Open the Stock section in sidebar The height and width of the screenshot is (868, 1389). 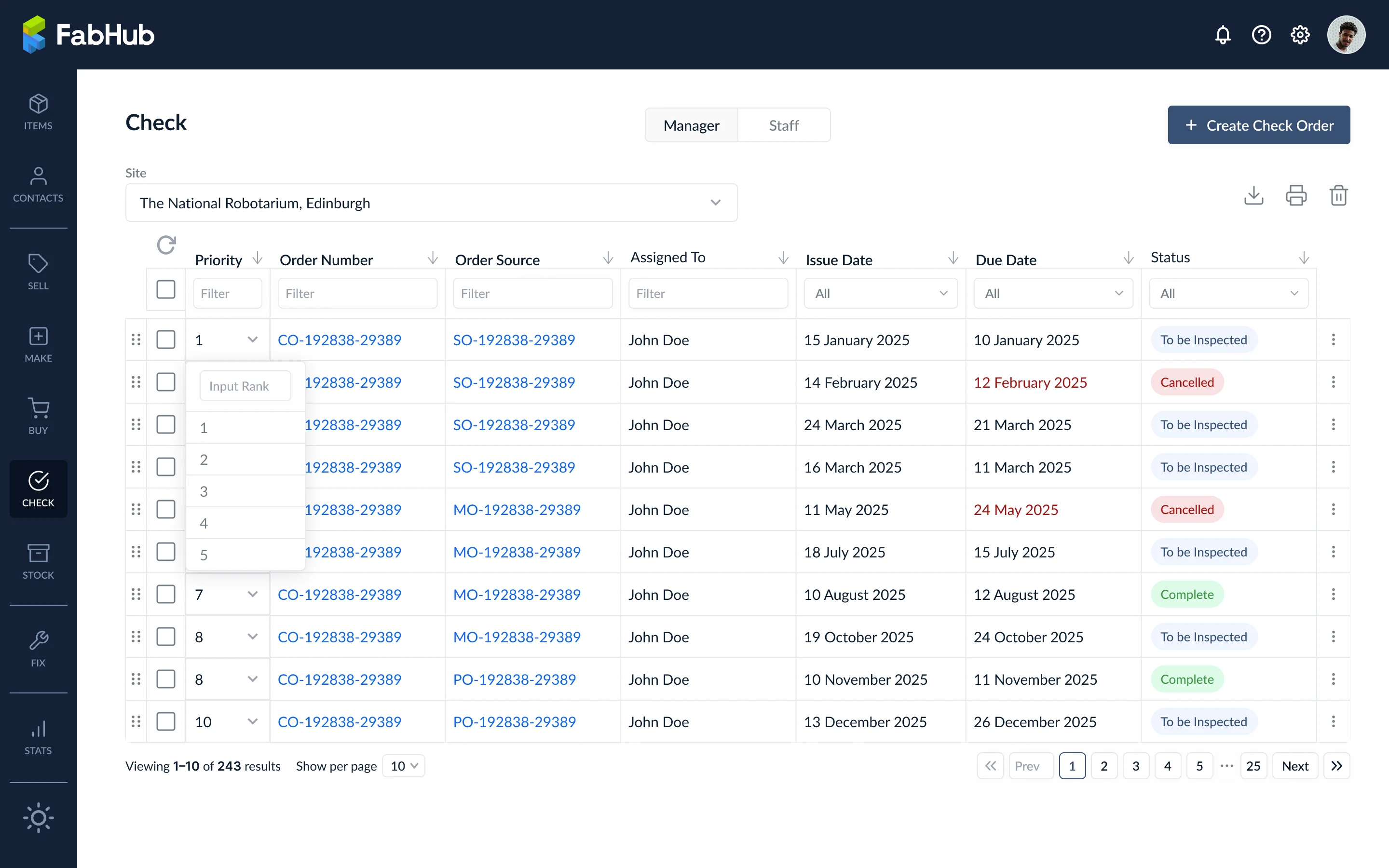[x=39, y=561]
